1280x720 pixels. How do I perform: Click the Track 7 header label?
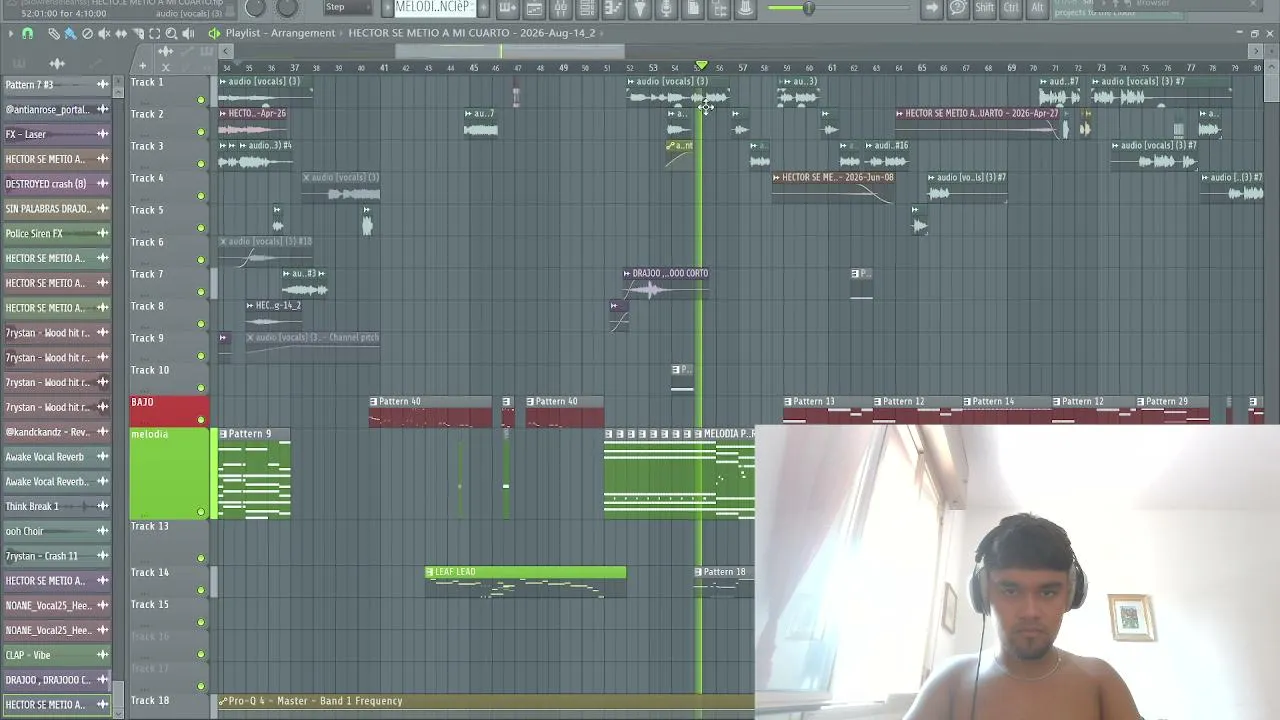tap(147, 274)
